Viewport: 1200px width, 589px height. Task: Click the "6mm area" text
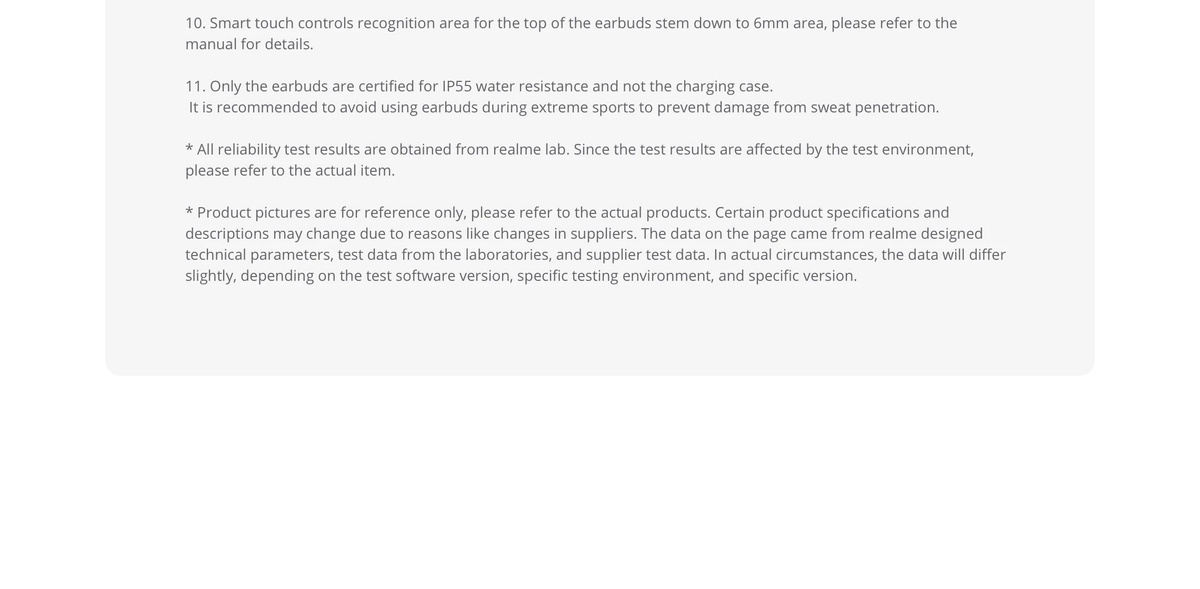point(790,23)
